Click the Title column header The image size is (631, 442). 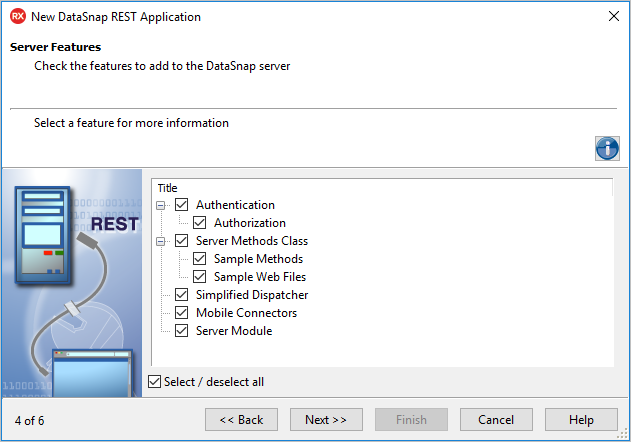point(167,188)
